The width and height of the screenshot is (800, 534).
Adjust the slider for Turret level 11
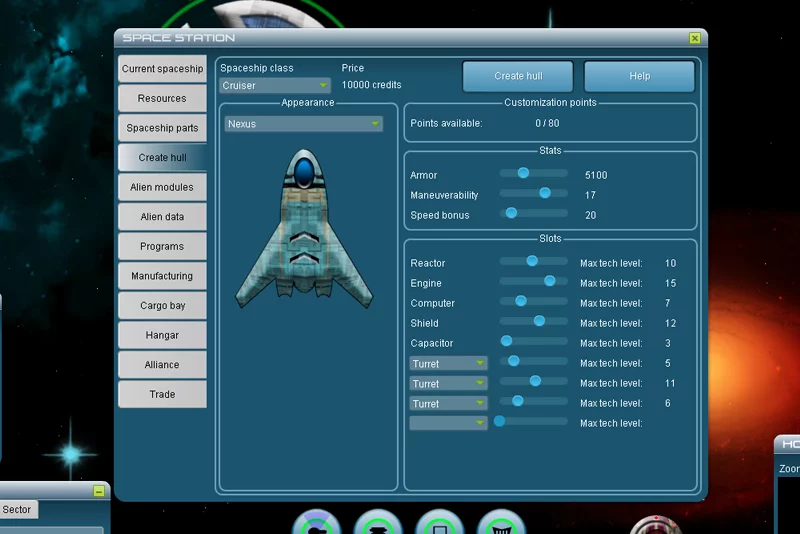click(535, 381)
